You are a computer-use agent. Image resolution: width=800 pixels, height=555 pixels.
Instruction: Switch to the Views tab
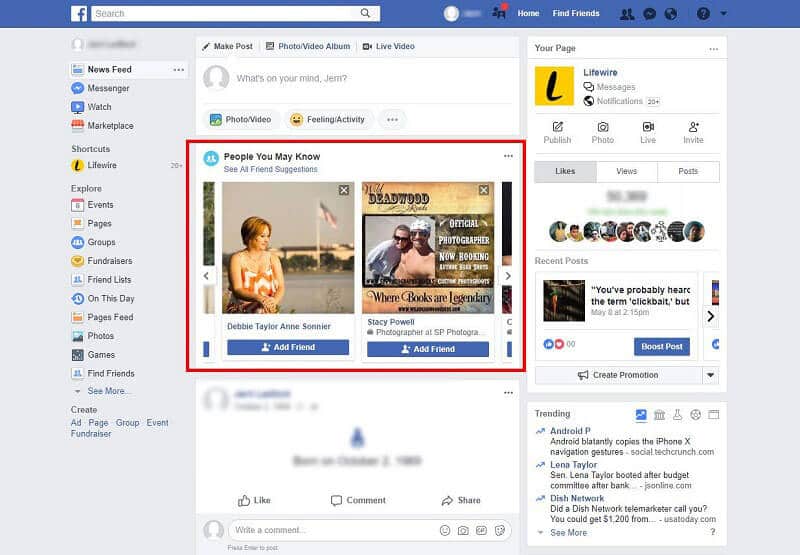click(x=626, y=171)
